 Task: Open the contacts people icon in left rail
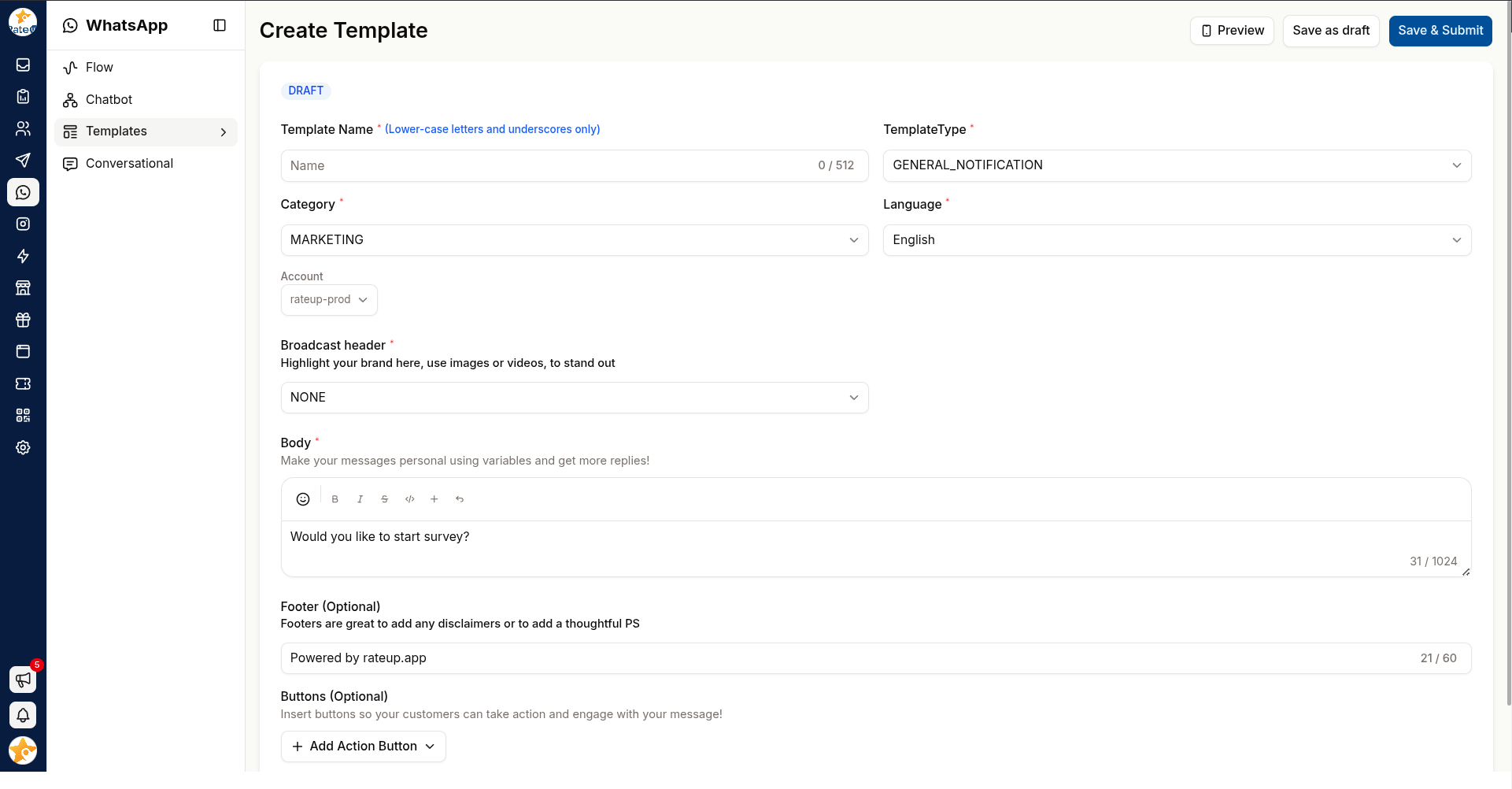(x=23, y=128)
